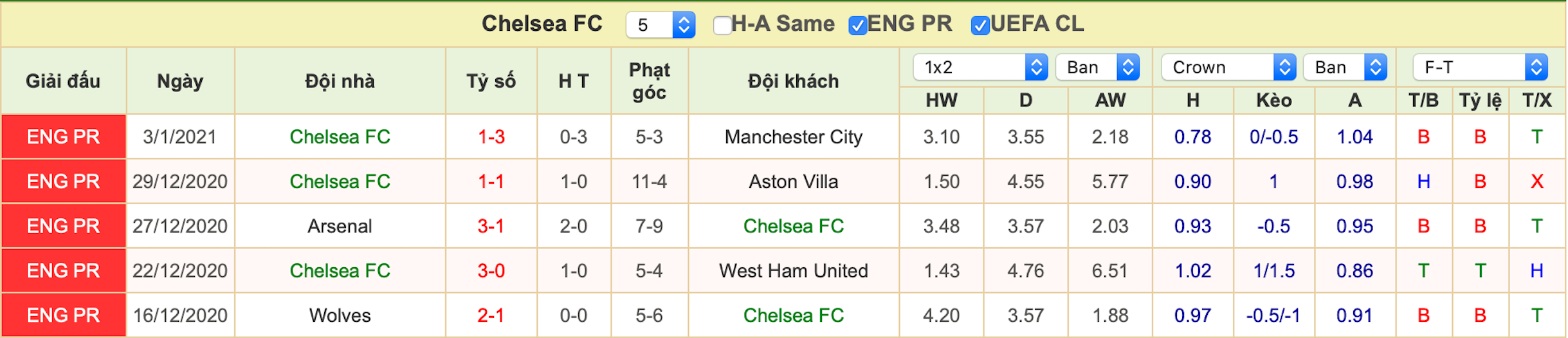Toggle the H-A Same checkbox
Viewport: 1568px width, 338px height.
722,25
